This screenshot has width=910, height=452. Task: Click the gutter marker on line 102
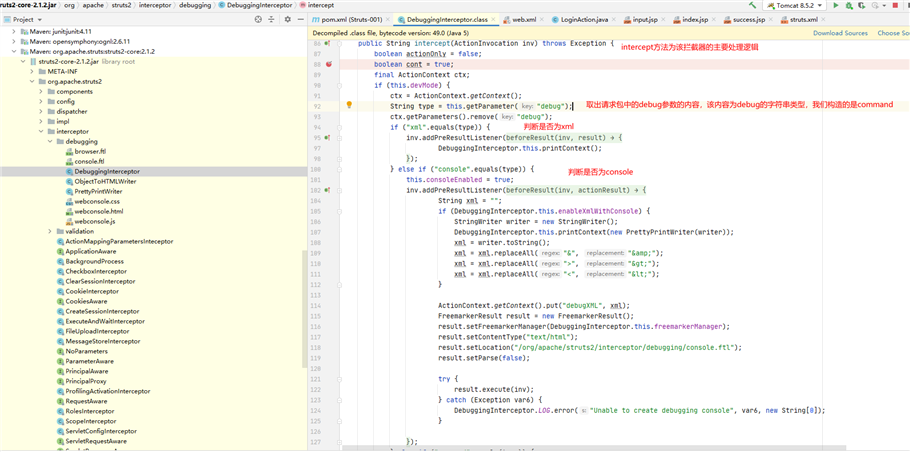pos(328,190)
